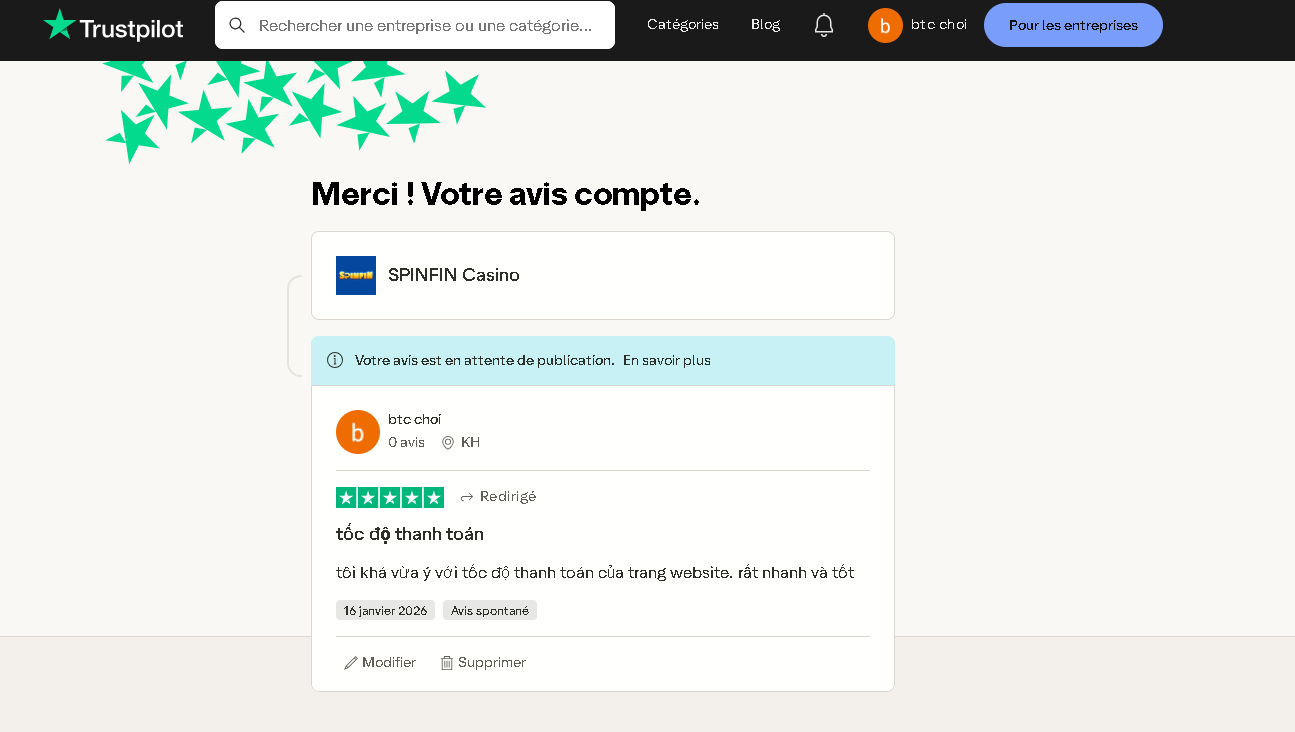Image resolution: width=1295 pixels, height=732 pixels.
Task: Open the notifications bell
Action: pos(824,25)
